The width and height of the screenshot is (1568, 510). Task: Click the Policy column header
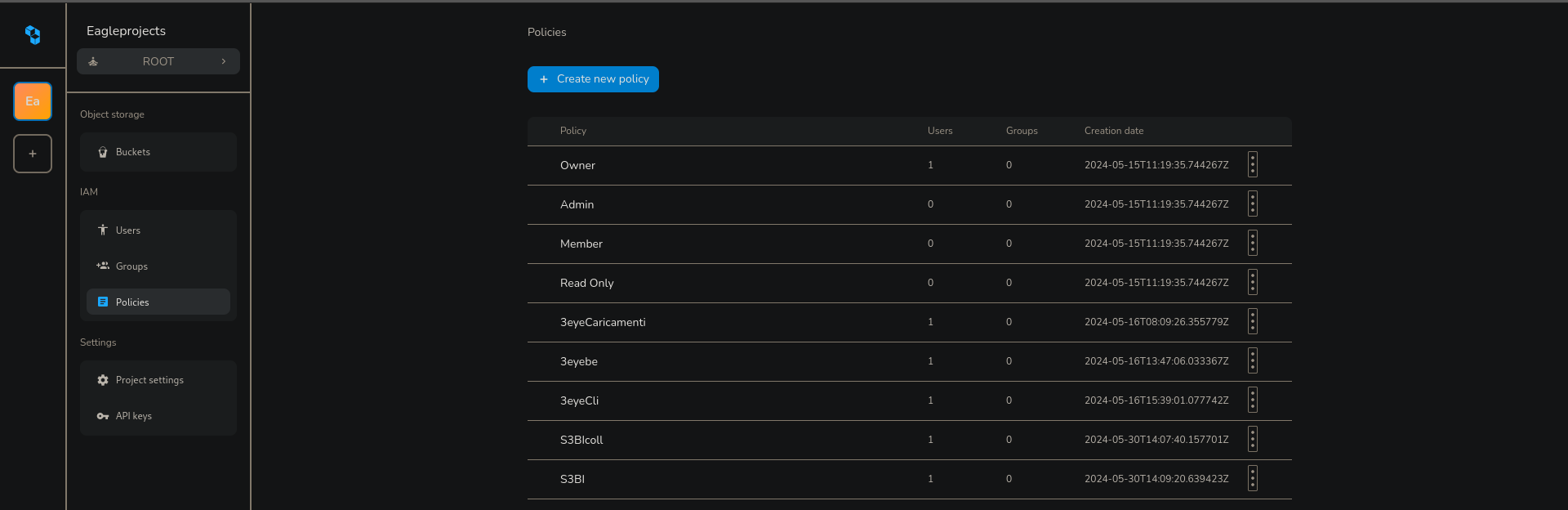[x=572, y=131]
